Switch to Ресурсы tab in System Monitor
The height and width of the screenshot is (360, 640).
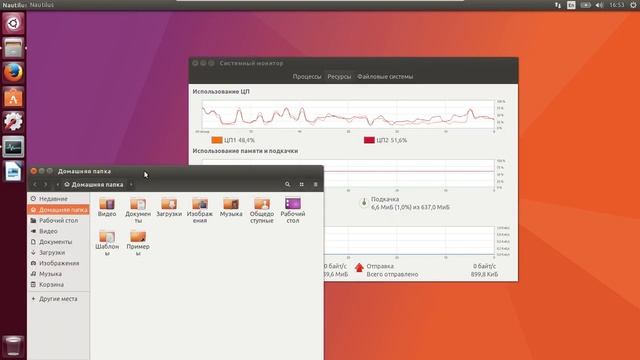[339, 76]
